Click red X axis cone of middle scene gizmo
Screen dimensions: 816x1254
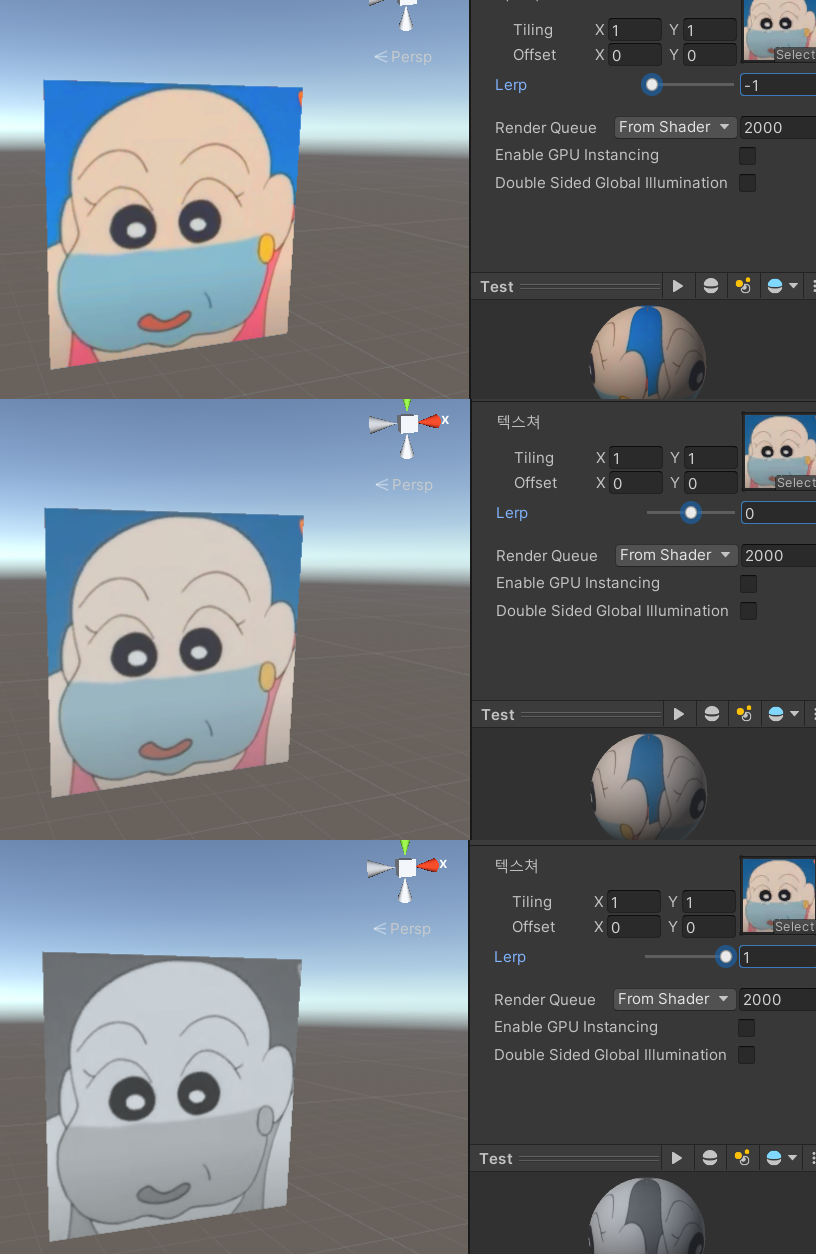pos(430,422)
